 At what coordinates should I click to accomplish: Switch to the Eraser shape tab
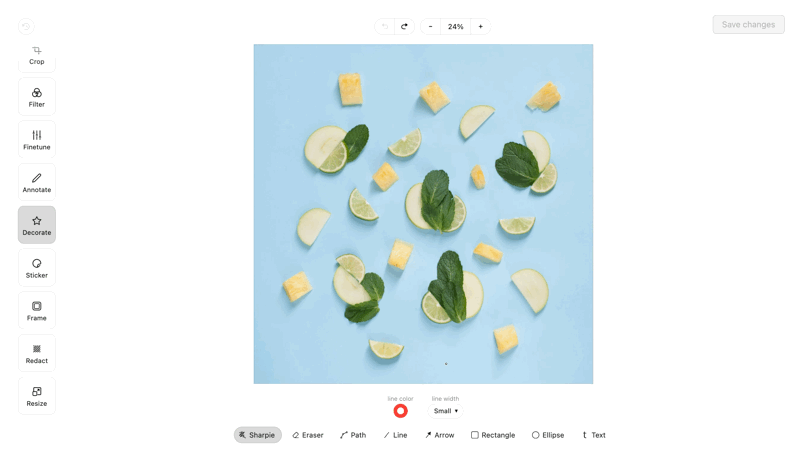coord(308,435)
